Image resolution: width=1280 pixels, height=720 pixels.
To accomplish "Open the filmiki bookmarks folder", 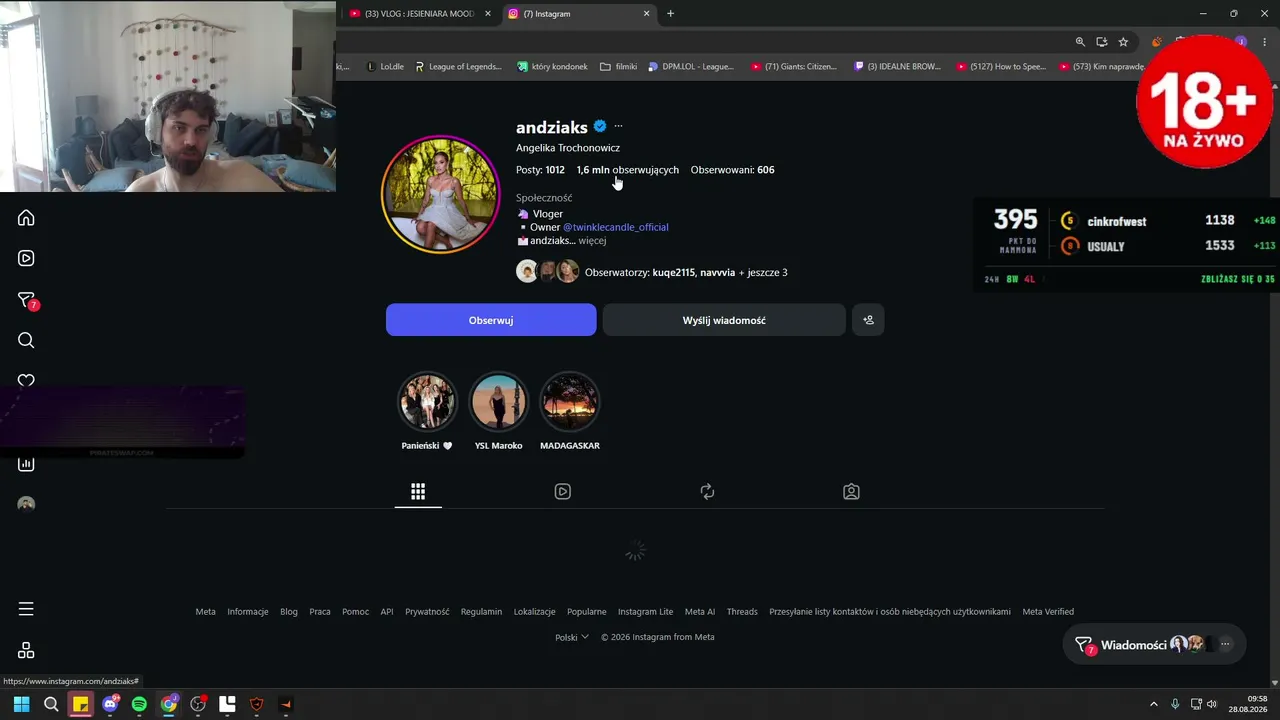I will [618, 67].
